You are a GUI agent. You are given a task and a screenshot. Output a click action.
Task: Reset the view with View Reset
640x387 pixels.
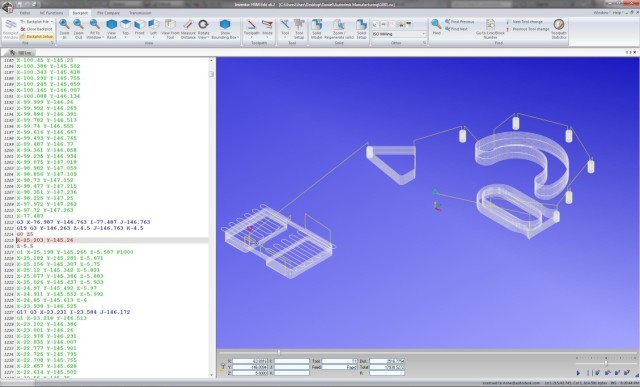click(111, 29)
